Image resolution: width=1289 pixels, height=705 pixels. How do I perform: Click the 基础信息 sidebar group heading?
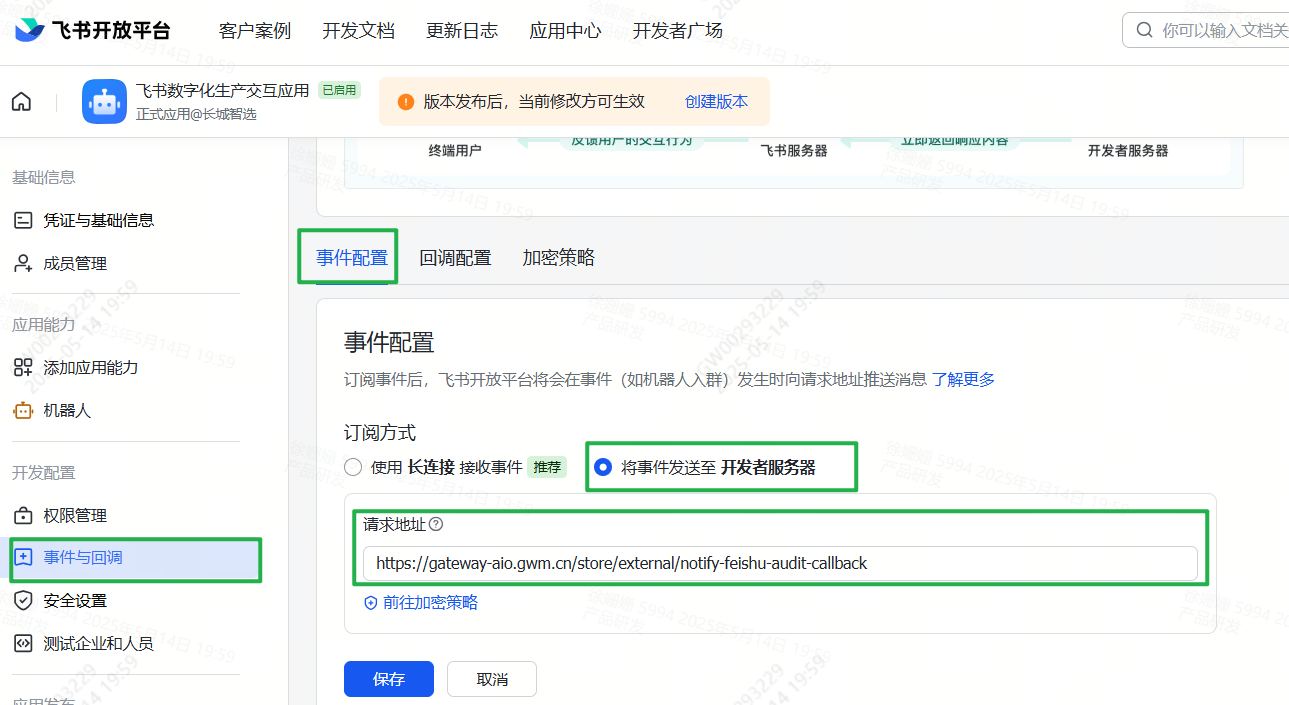pyautogui.click(x=44, y=177)
